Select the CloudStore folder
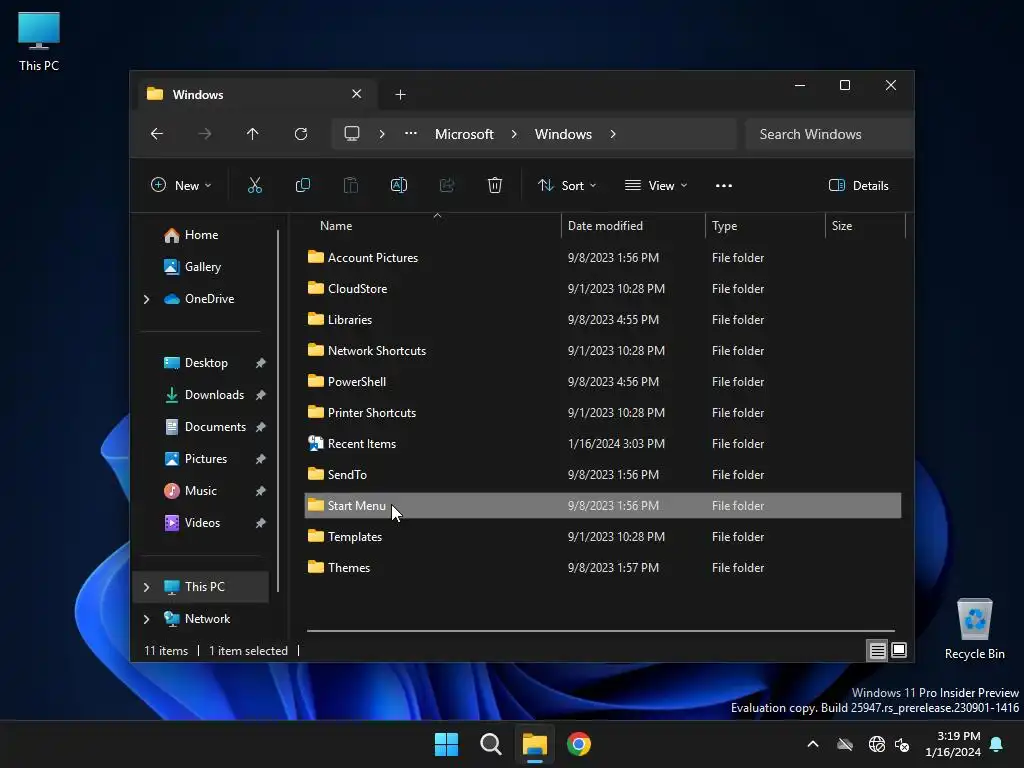The width and height of the screenshot is (1024, 768). (x=602, y=289)
